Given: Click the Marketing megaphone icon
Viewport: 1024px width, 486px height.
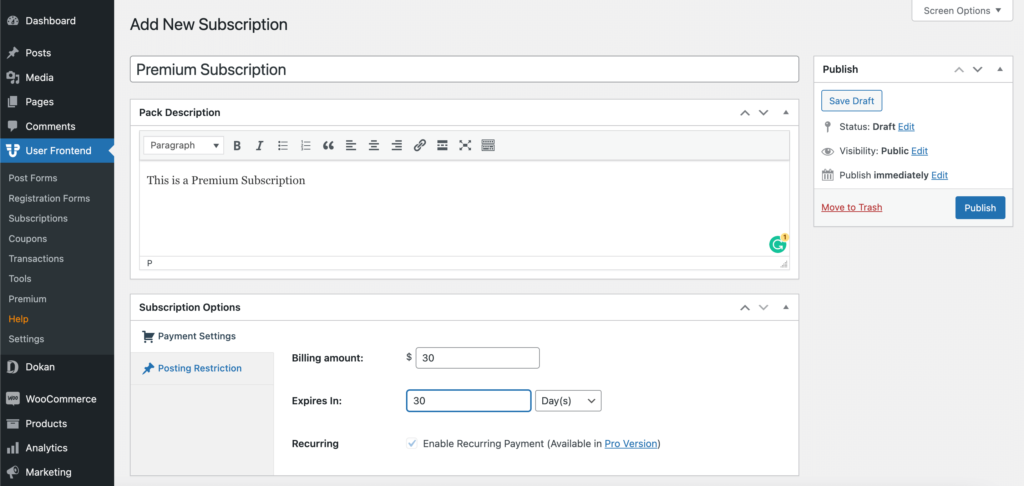Looking at the screenshot, I should point(12,472).
